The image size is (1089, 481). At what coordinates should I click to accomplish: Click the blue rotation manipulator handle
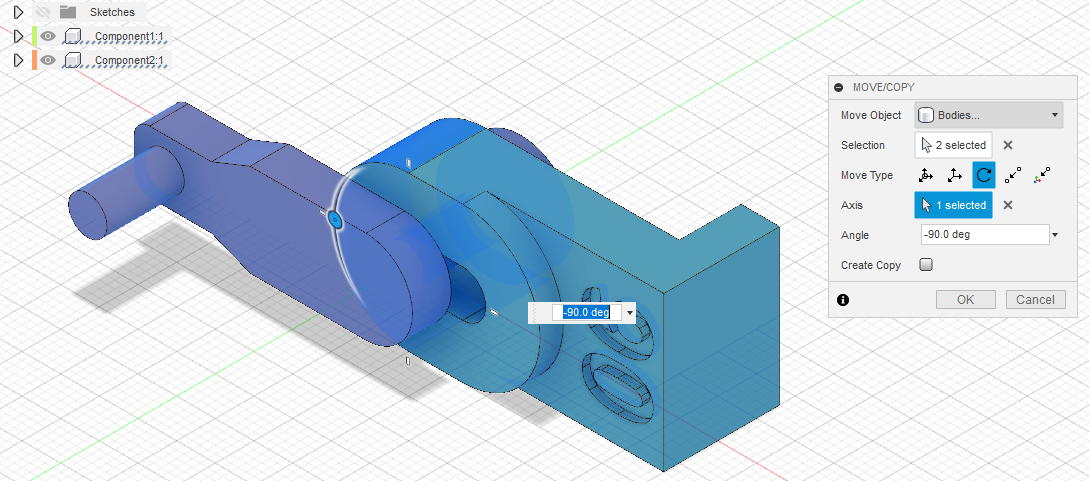(335, 221)
